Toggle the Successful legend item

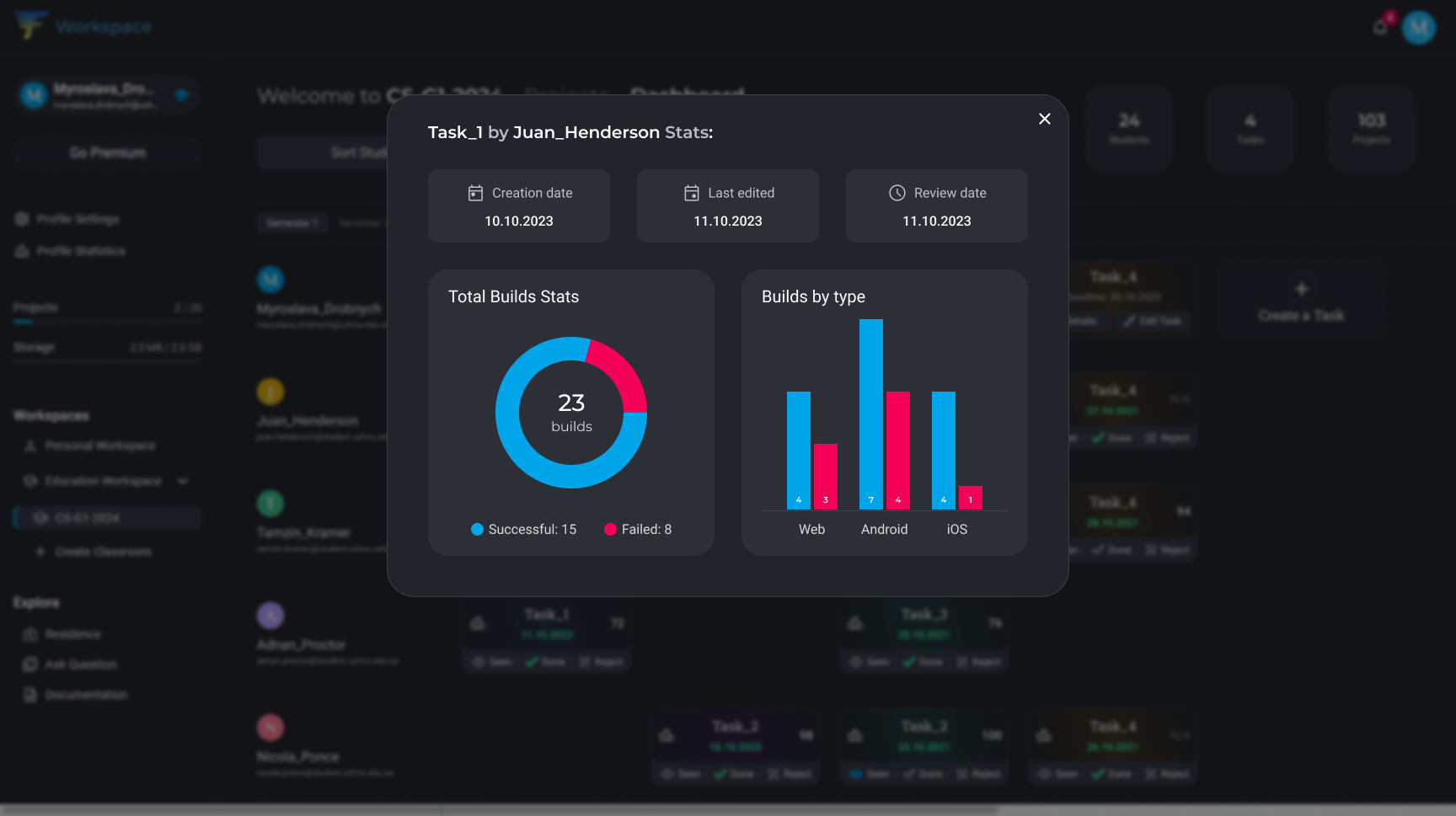coord(523,529)
